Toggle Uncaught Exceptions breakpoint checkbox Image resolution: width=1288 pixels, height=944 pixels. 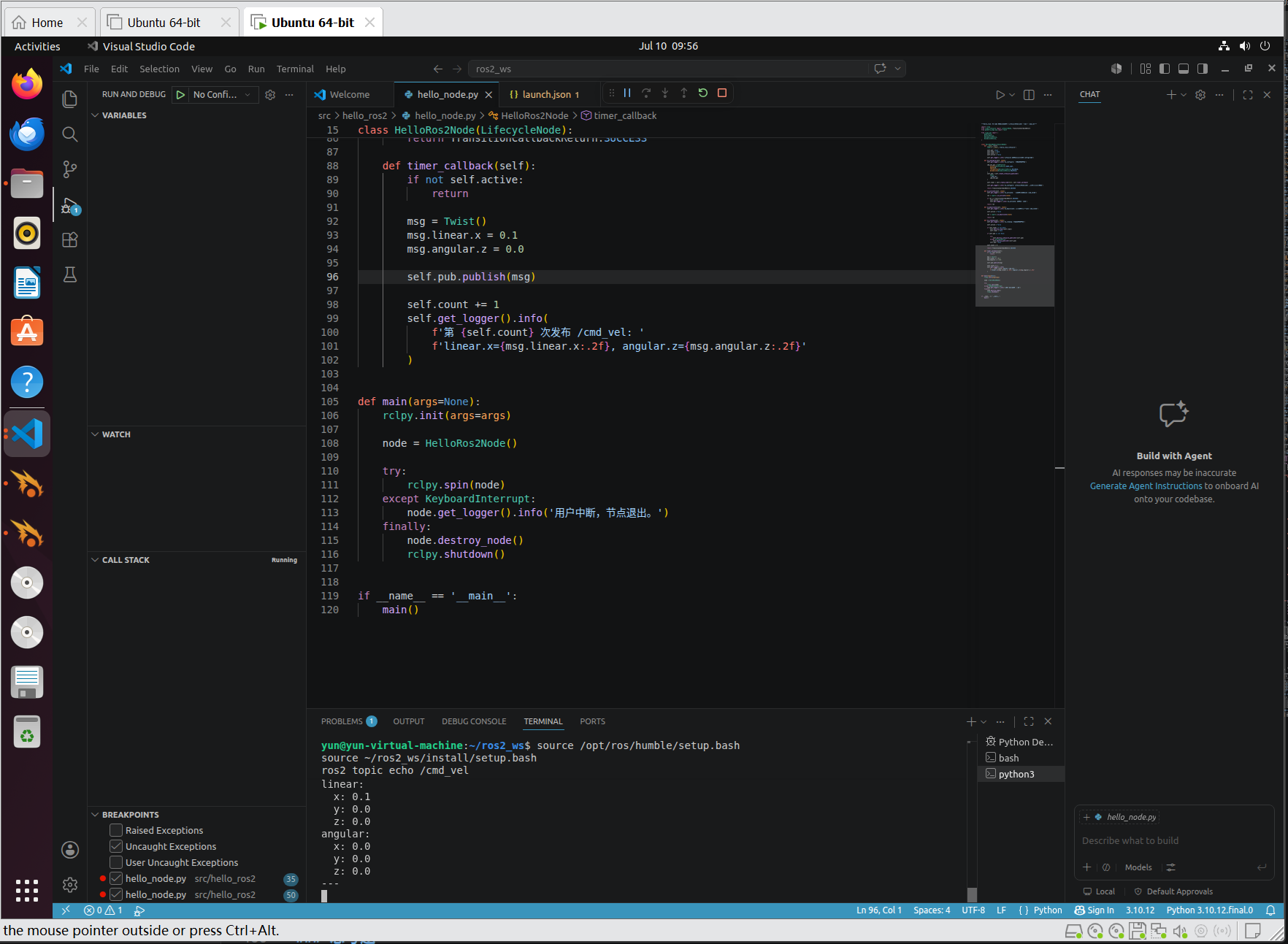(116, 846)
